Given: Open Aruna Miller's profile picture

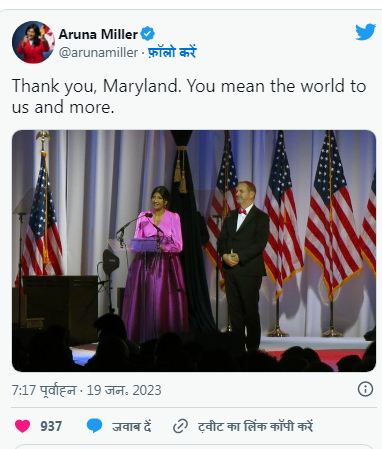Looking at the screenshot, I should coord(33,42).
